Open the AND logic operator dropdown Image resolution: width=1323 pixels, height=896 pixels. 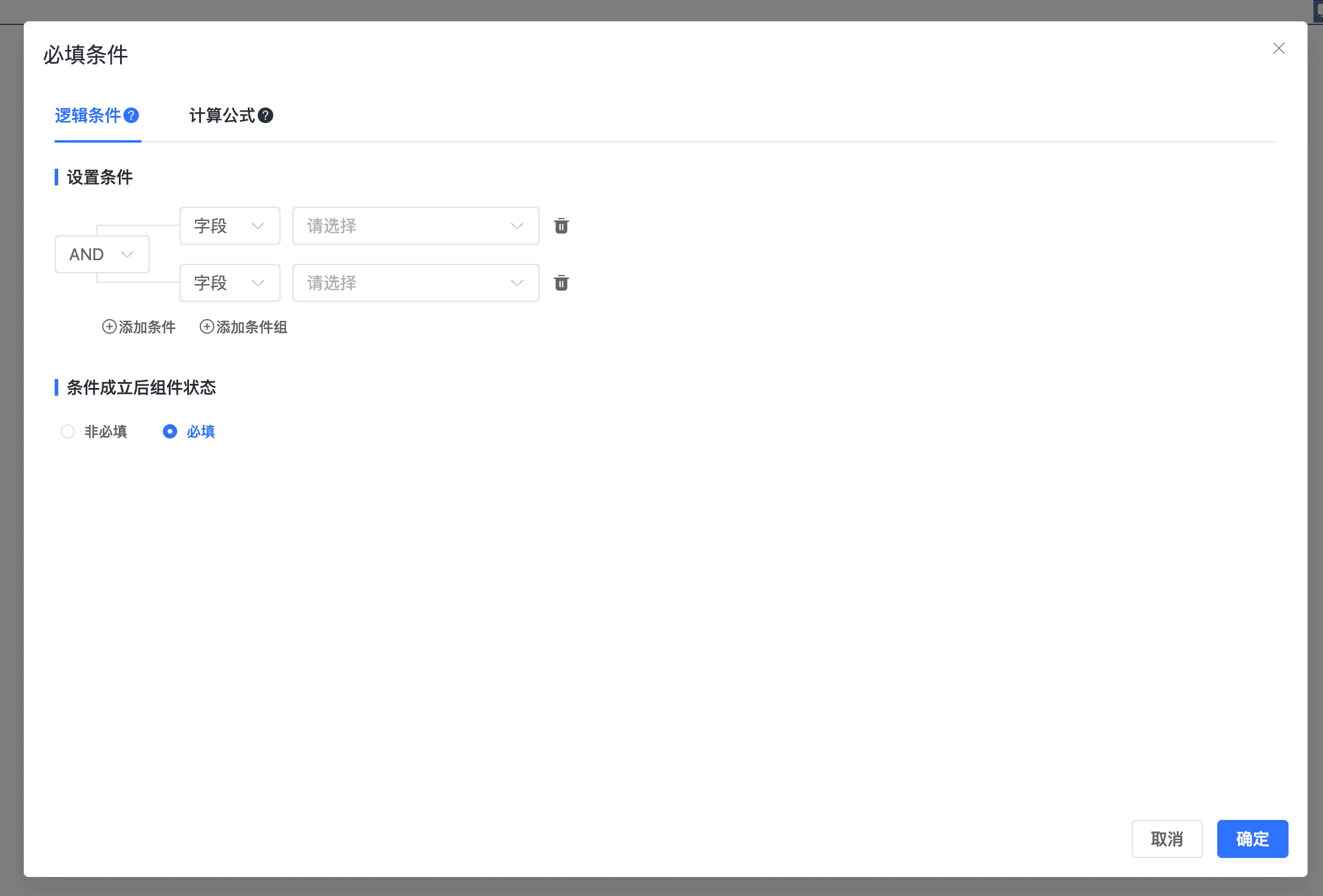(x=102, y=254)
